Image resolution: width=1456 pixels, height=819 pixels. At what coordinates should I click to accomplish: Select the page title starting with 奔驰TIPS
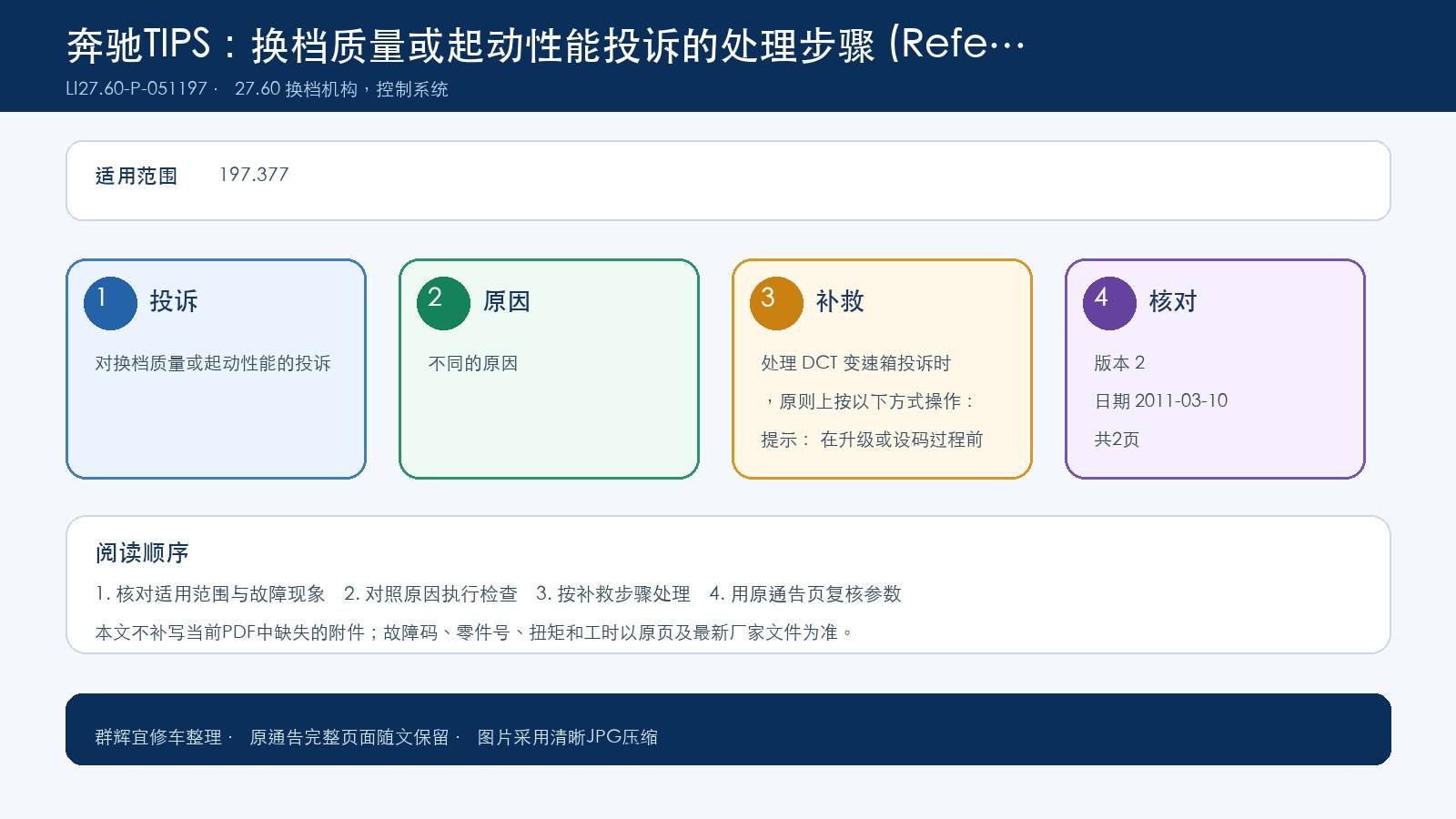pos(546,45)
